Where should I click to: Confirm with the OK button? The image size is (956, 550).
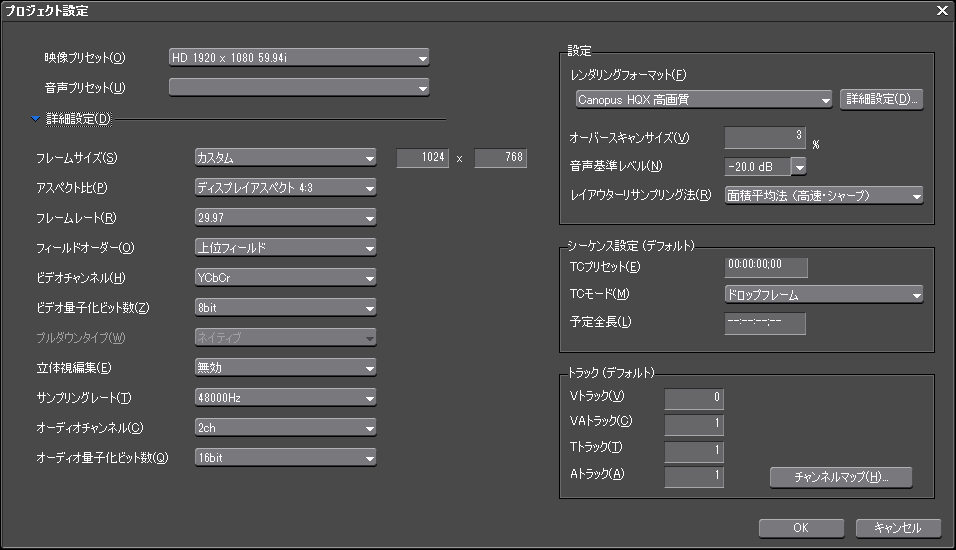[x=801, y=528]
